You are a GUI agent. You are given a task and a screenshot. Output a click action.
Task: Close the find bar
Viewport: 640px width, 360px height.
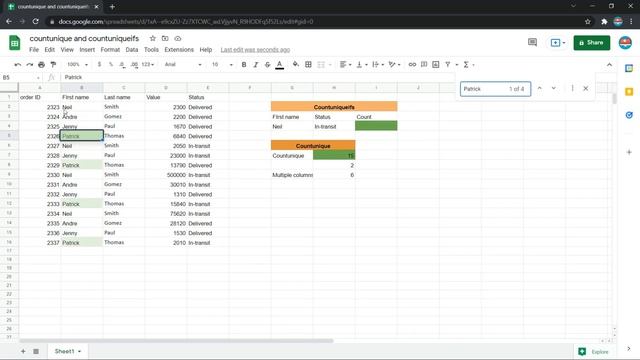point(586,88)
